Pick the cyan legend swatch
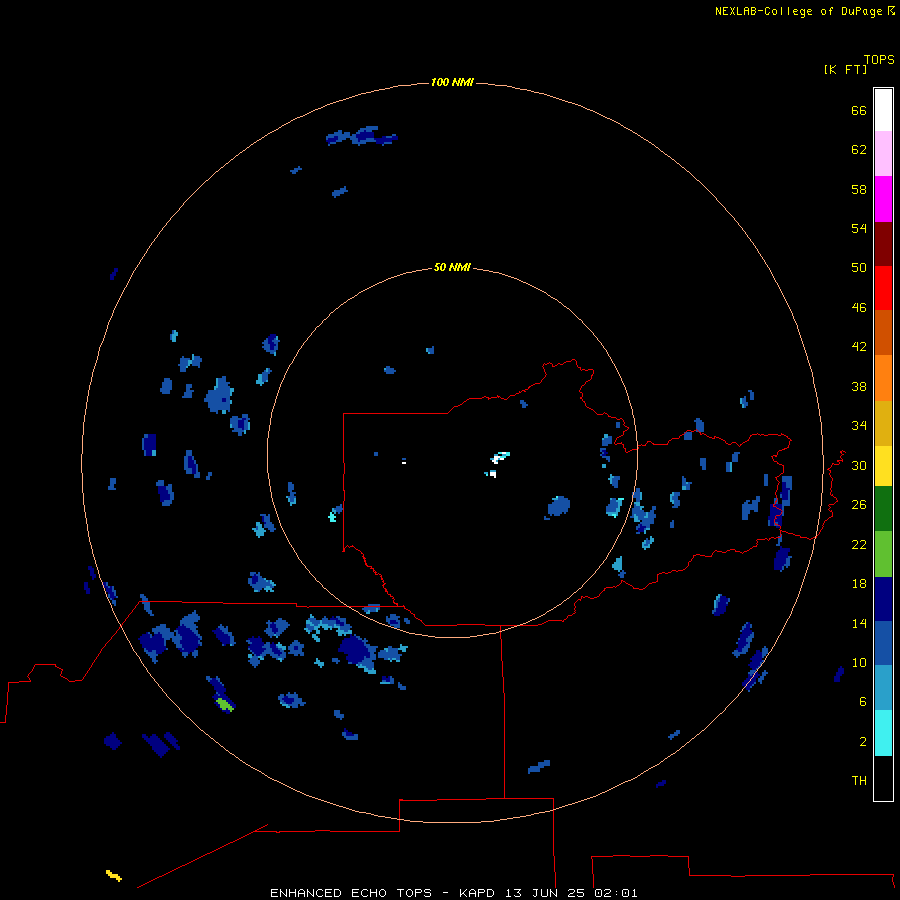The image size is (900, 900). click(x=883, y=733)
